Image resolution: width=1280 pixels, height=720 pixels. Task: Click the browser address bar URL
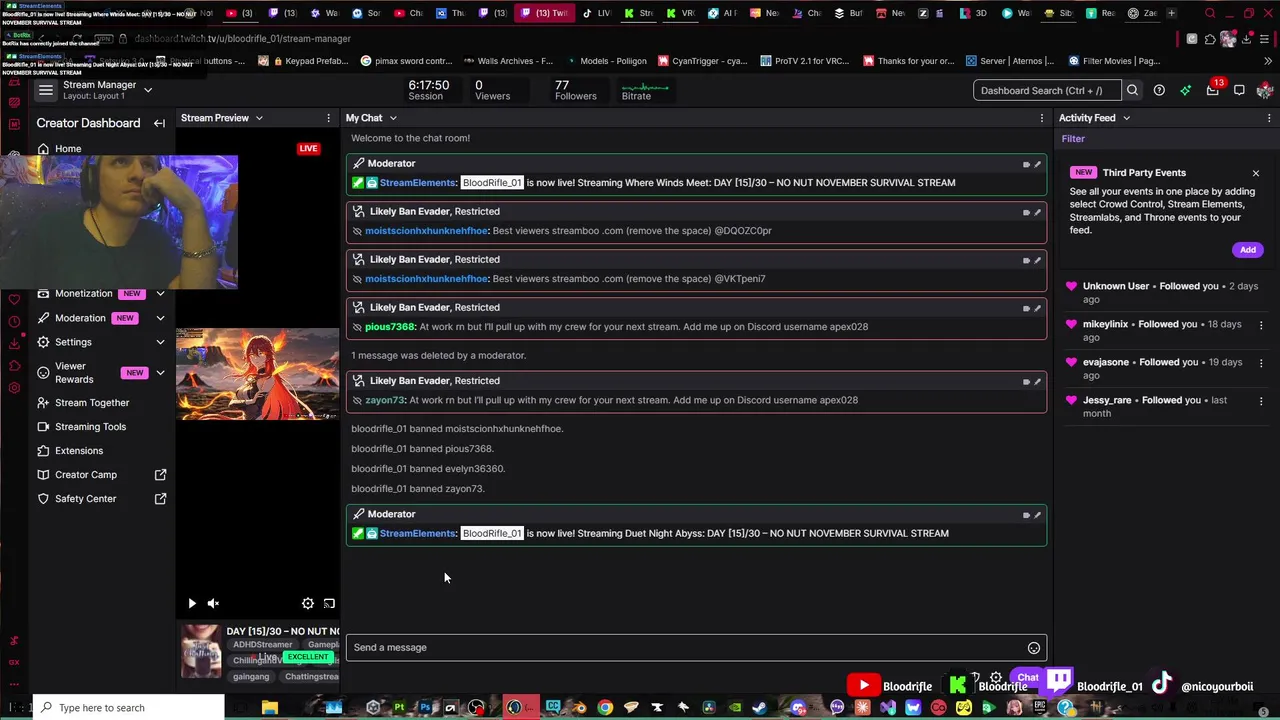tap(243, 38)
